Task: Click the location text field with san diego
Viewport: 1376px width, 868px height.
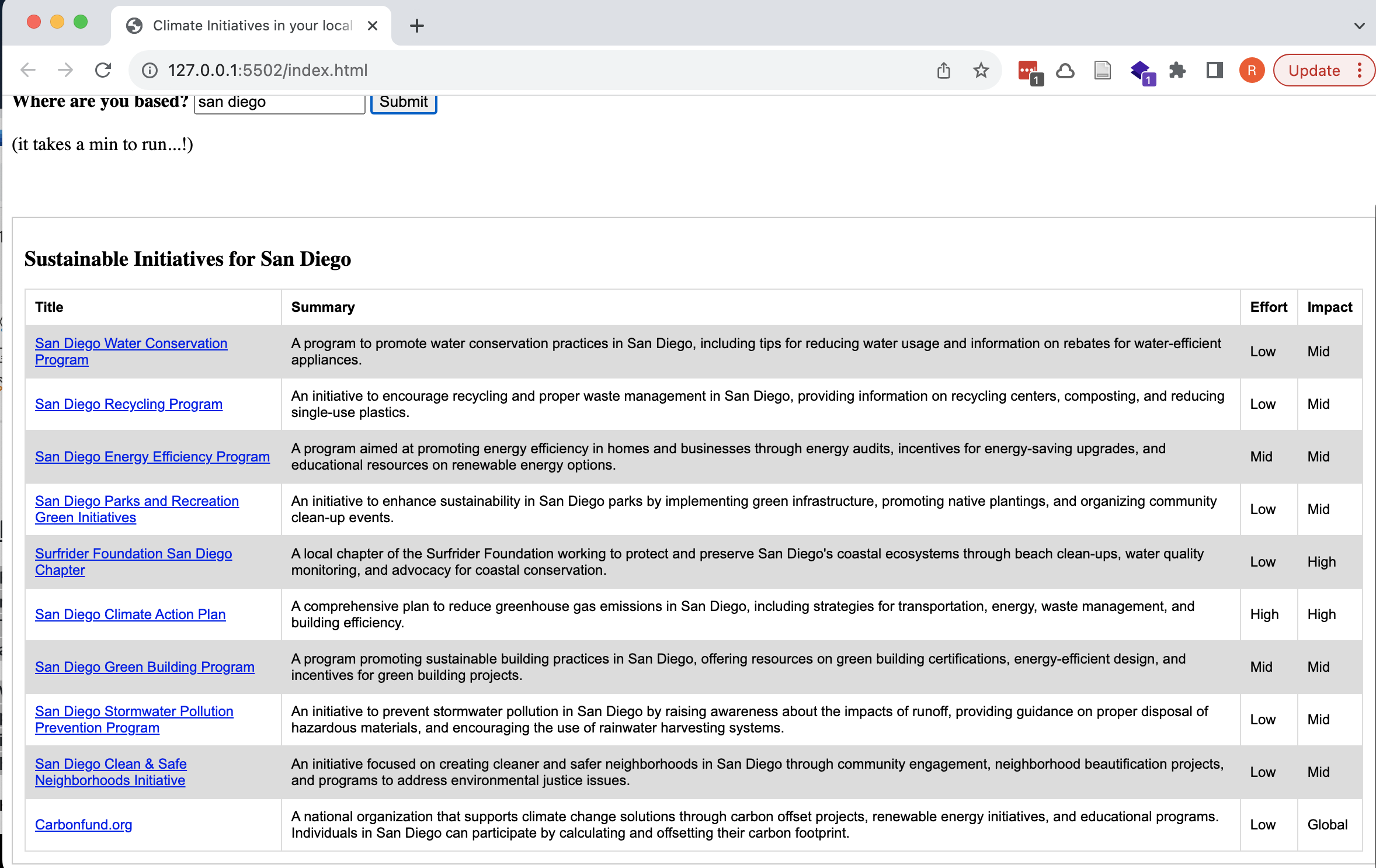Action: (x=279, y=102)
